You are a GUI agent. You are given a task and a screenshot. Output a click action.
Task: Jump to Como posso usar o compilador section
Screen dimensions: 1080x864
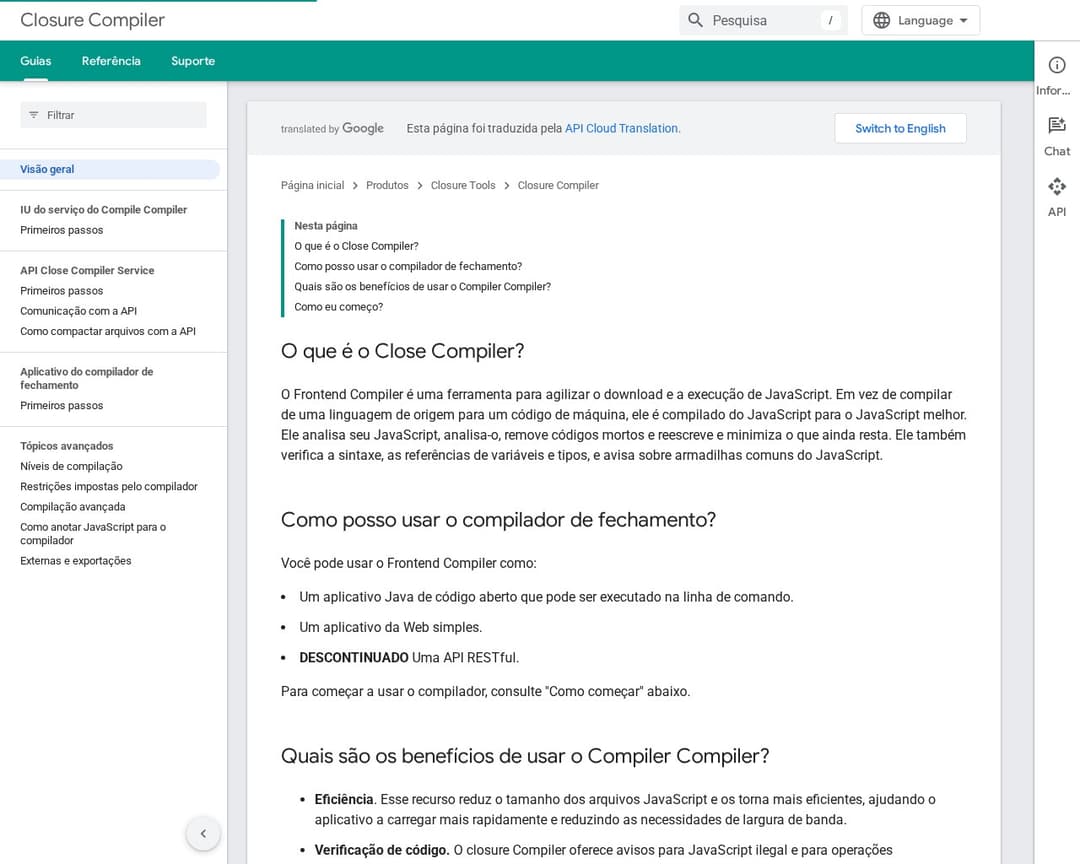408,266
